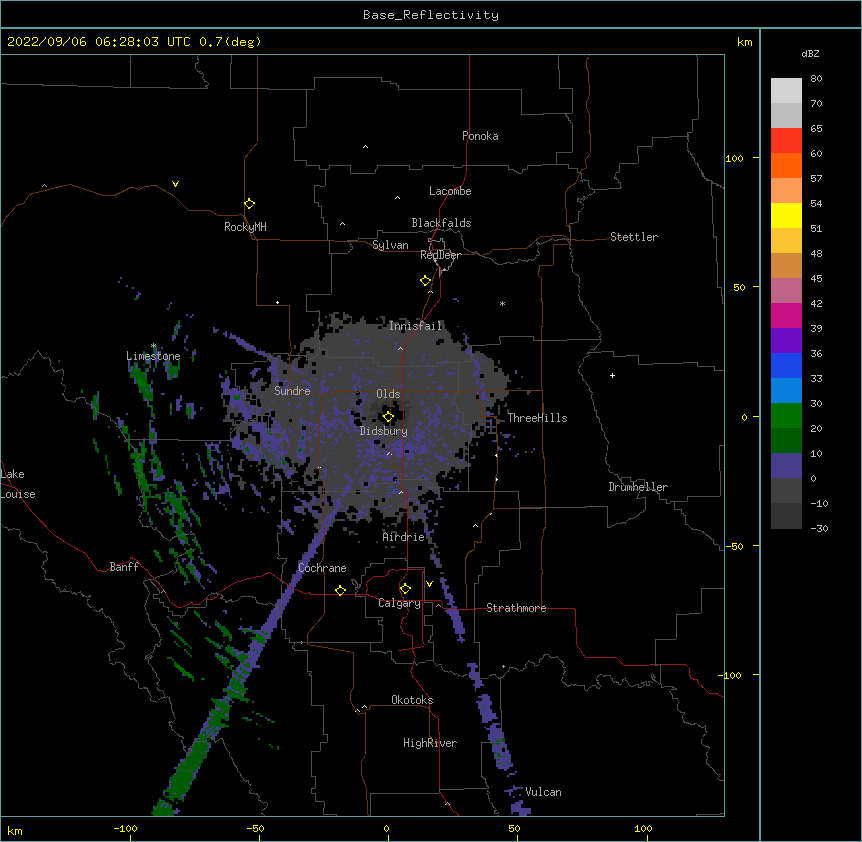Click the asterisk marker east of Innisfail

[x=502, y=303]
